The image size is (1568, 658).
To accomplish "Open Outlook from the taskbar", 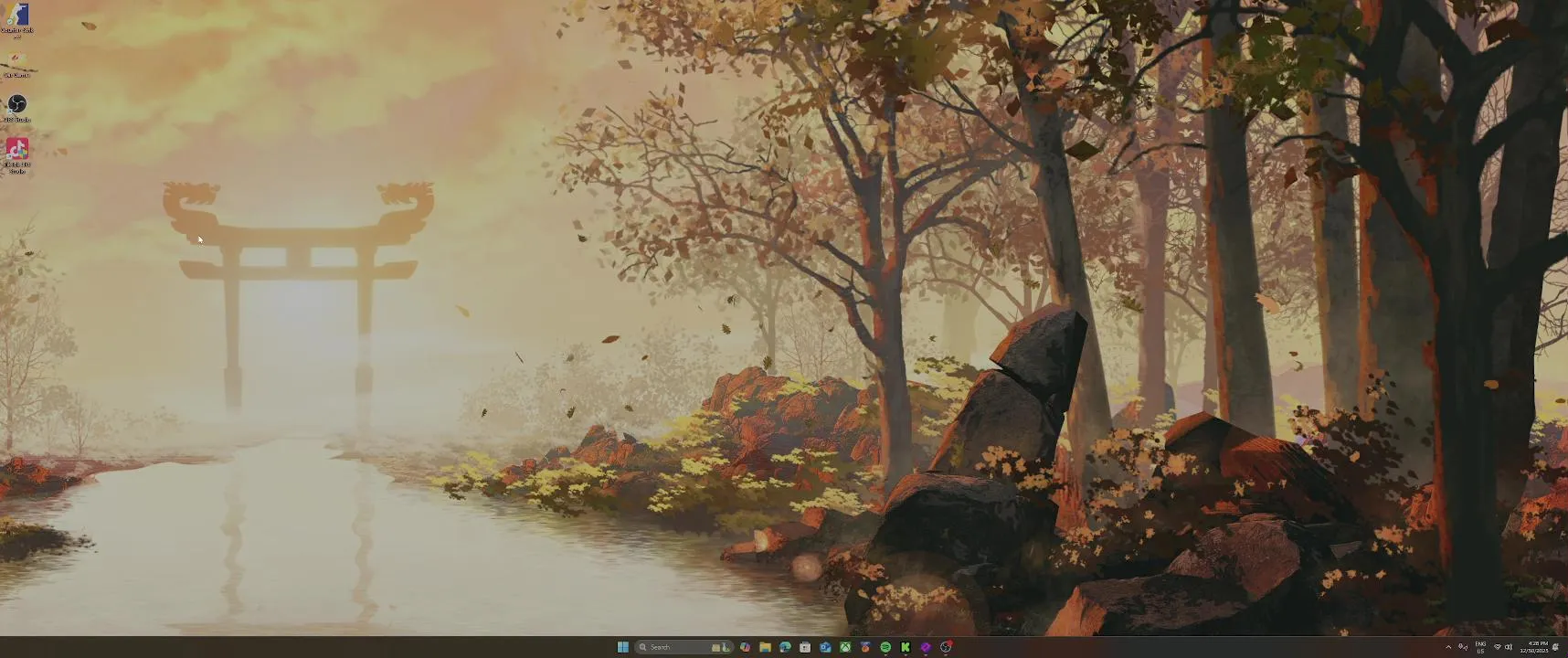I will [x=825, y=647].
